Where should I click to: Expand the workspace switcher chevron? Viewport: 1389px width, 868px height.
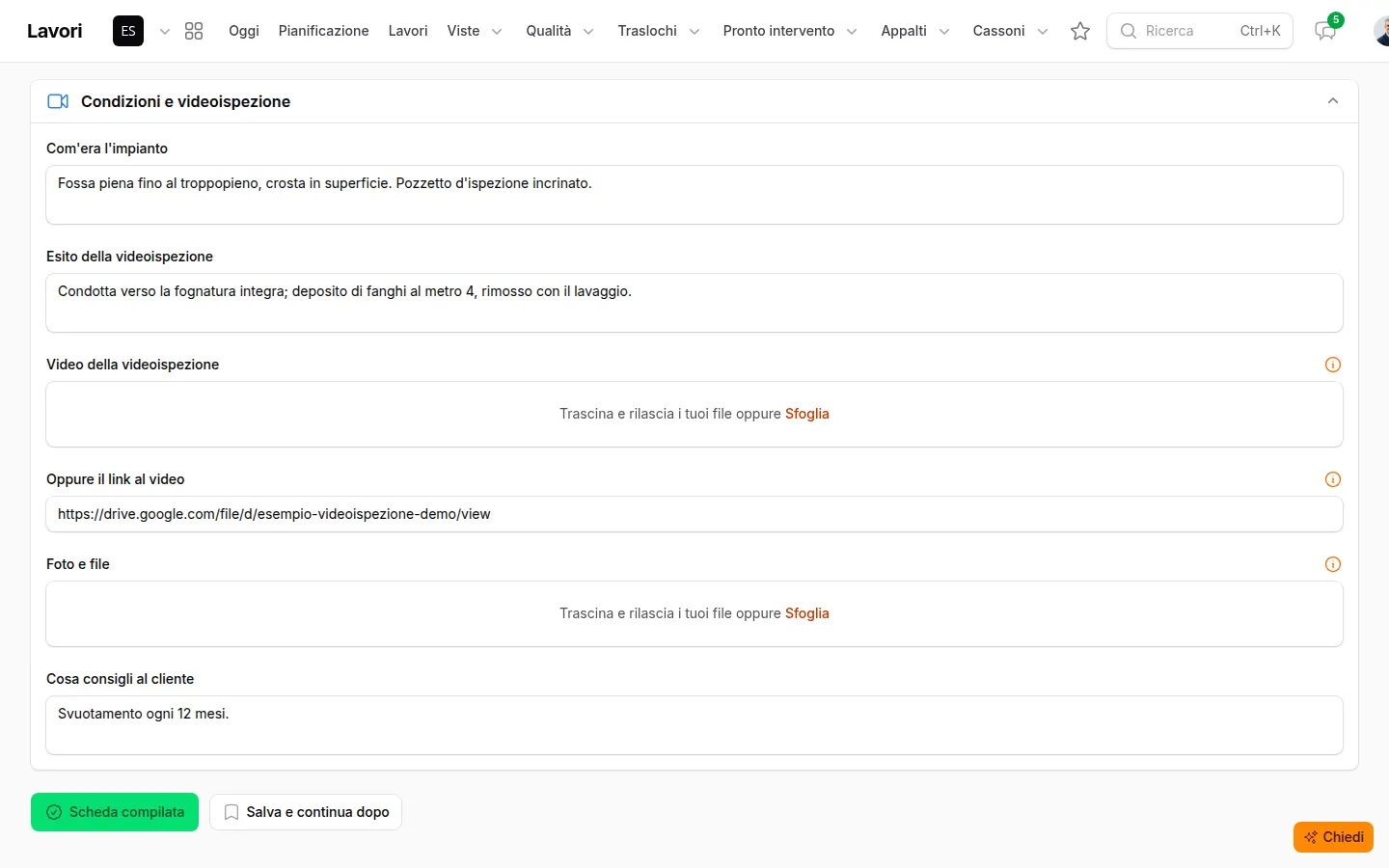pos(165,31)
